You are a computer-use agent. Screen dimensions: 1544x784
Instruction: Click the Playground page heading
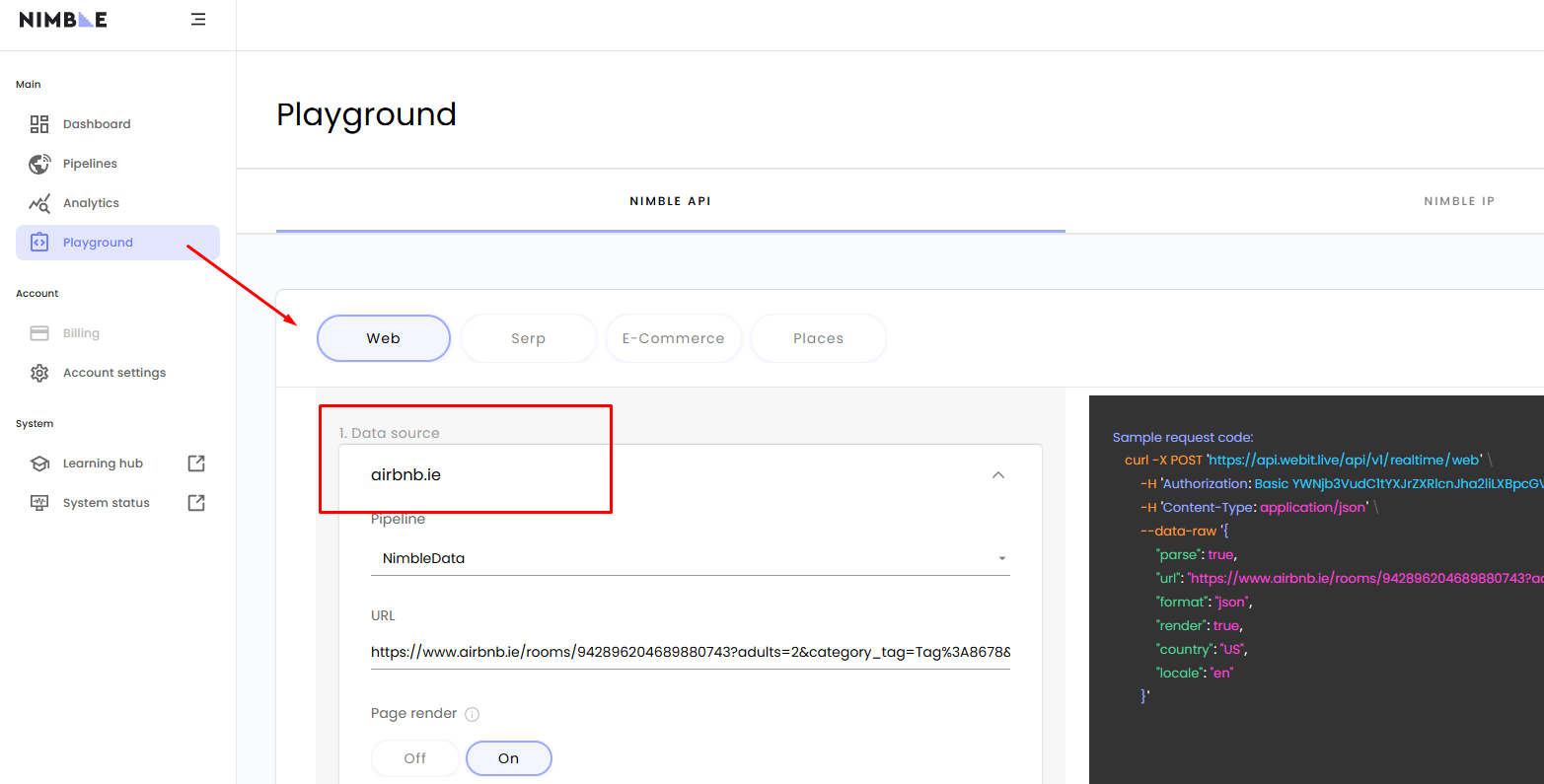click(366, 115)
